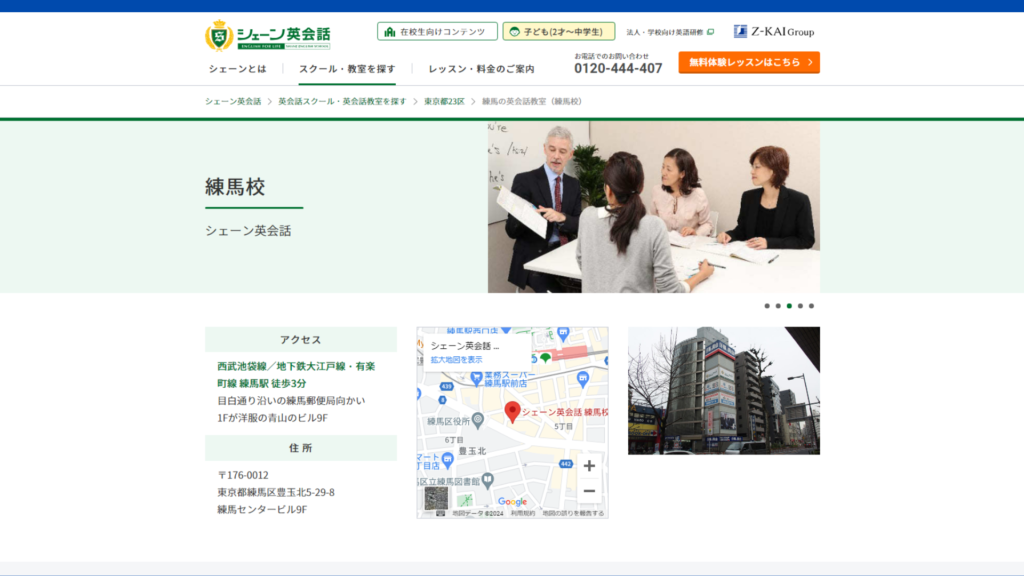The image size is (1024, 576).
Task: Select the first slideshow dot
Action: [767, 306]
